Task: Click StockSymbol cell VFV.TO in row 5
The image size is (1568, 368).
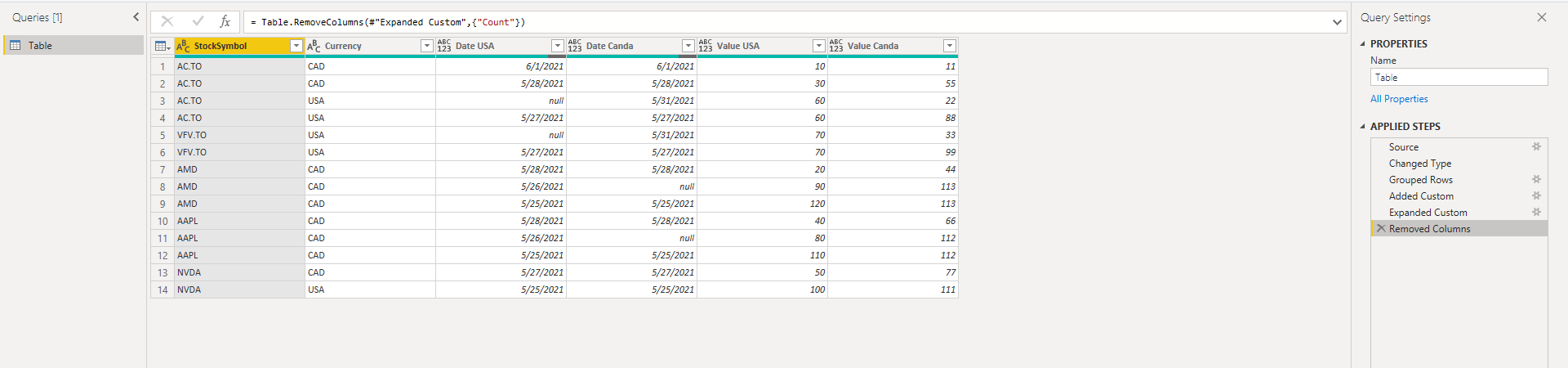Action: 239,135
